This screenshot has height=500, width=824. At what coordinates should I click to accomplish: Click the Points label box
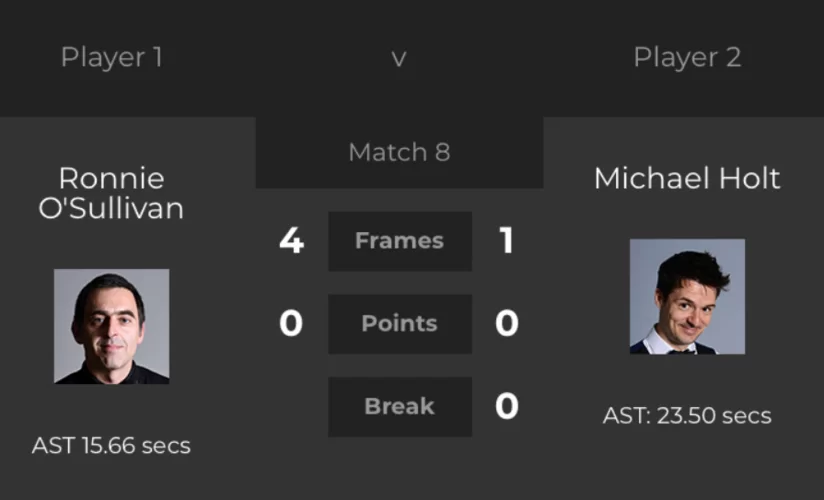[400, 324]
